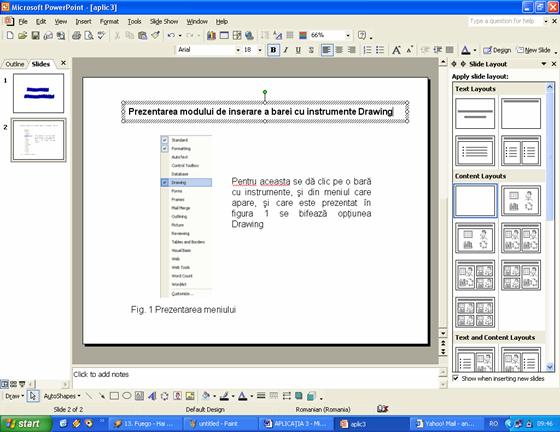
Task: Click the Save icon in the toolbar
Action: [x=35, y=35]
